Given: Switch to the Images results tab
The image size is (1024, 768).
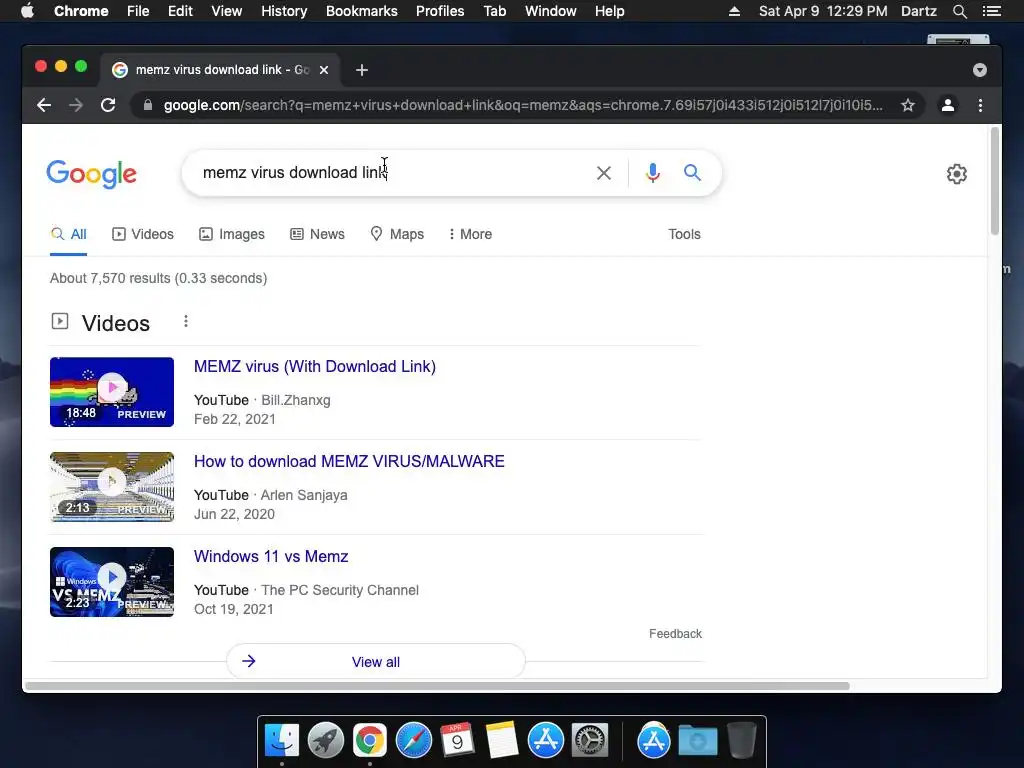Looking at the screenshot, I should click(x=232, y=234).
